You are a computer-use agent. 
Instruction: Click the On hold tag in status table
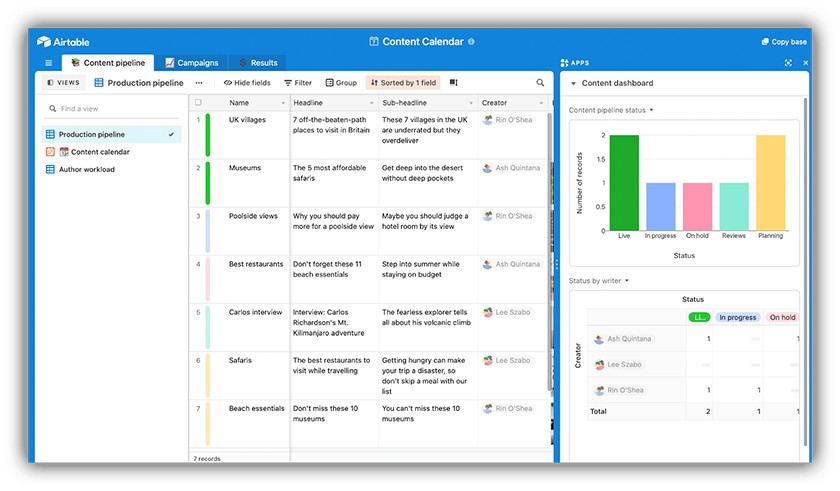(782, 318)
